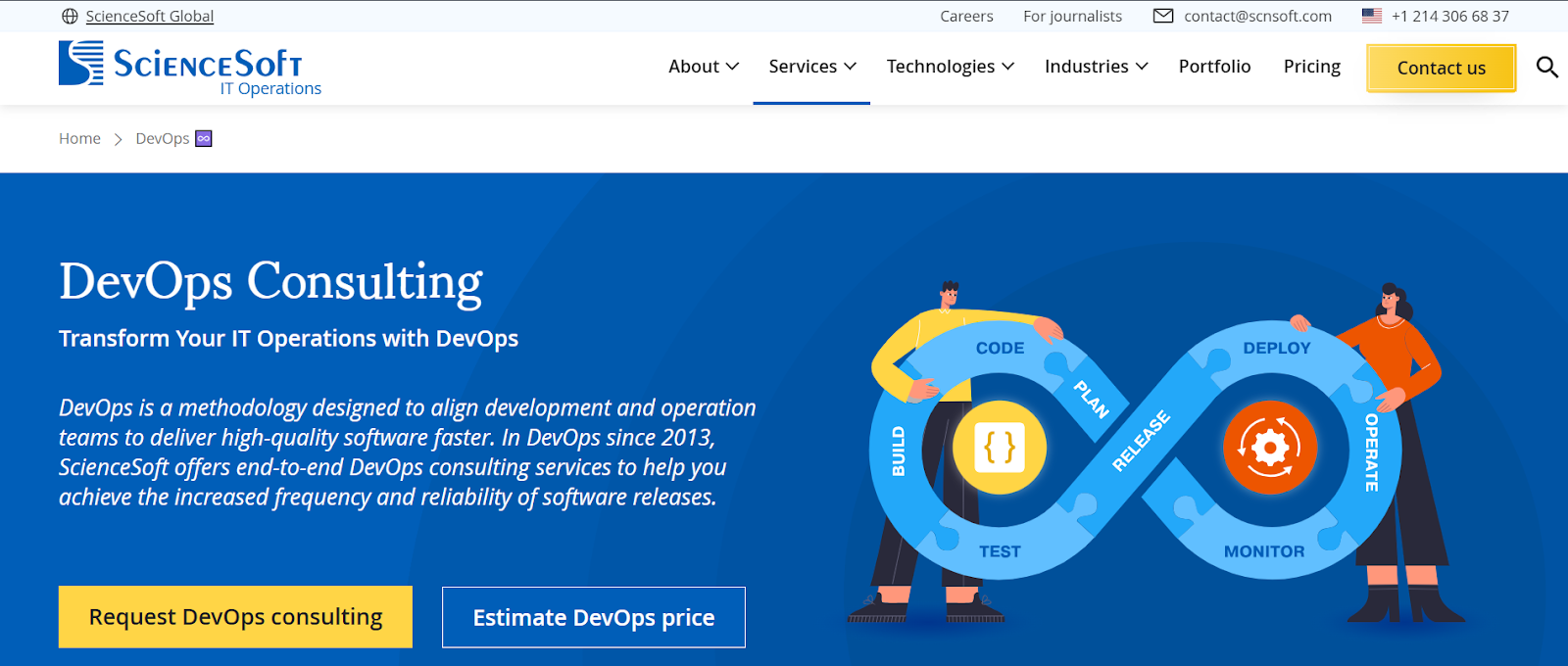Viewport: 1568px width, 666px height.
Task: Open the ScienceSoft Global link
Action: coord(150,17)
